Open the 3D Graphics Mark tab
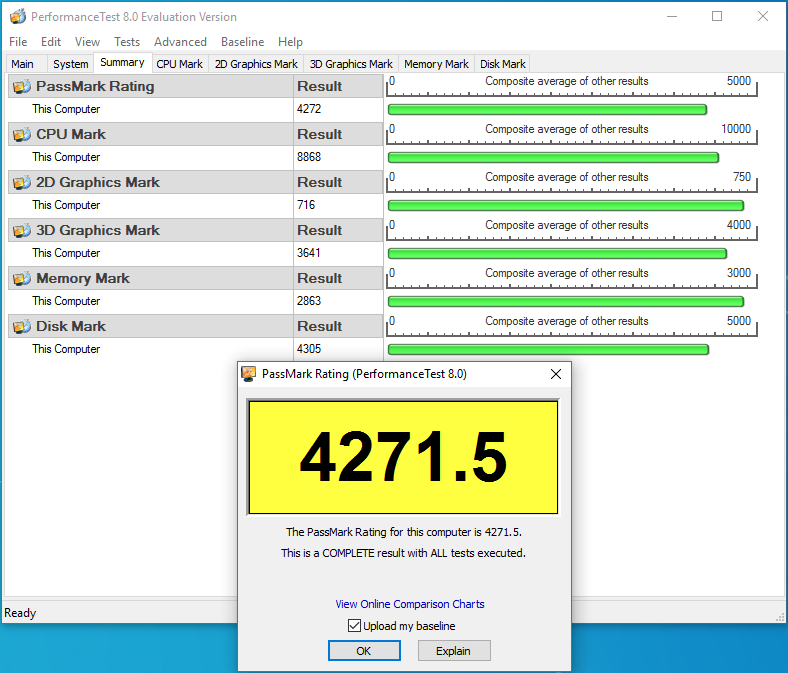 tap(351, 64)
